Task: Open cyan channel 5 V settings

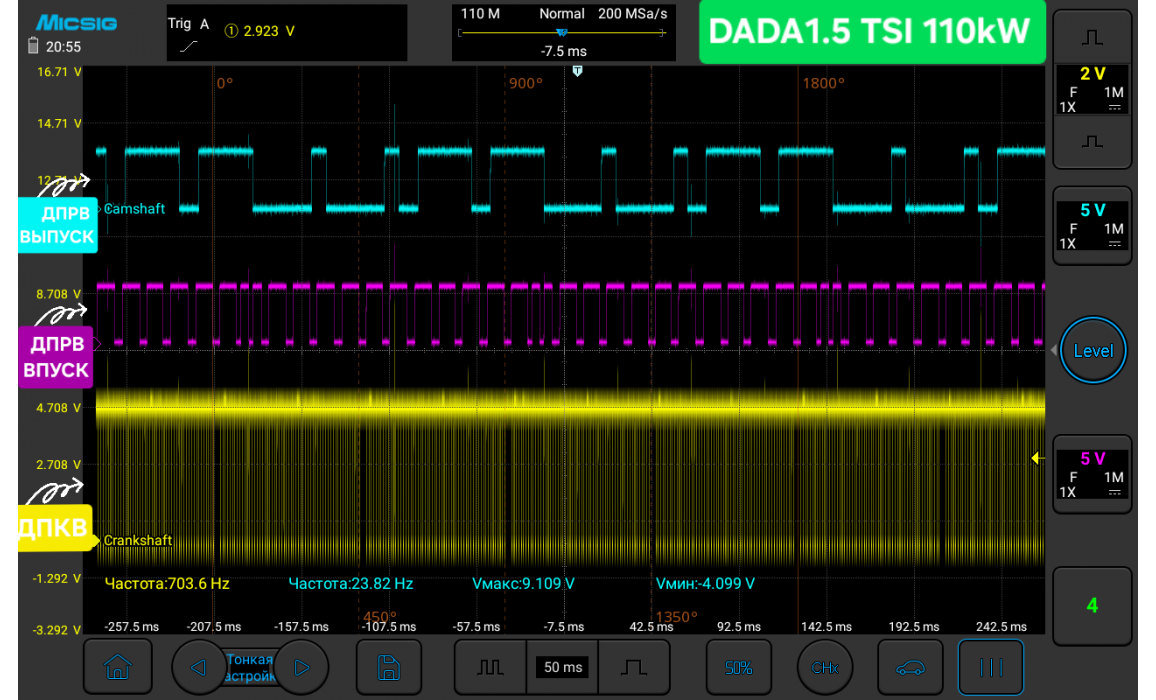Action: point(1093,225)
